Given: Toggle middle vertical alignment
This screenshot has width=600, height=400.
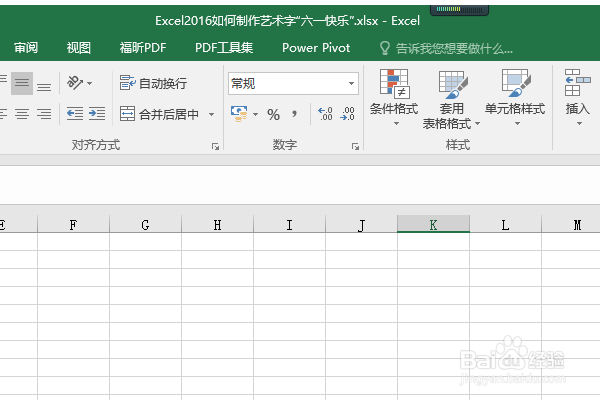Looking at the screenshot, I should coord(22,83).
